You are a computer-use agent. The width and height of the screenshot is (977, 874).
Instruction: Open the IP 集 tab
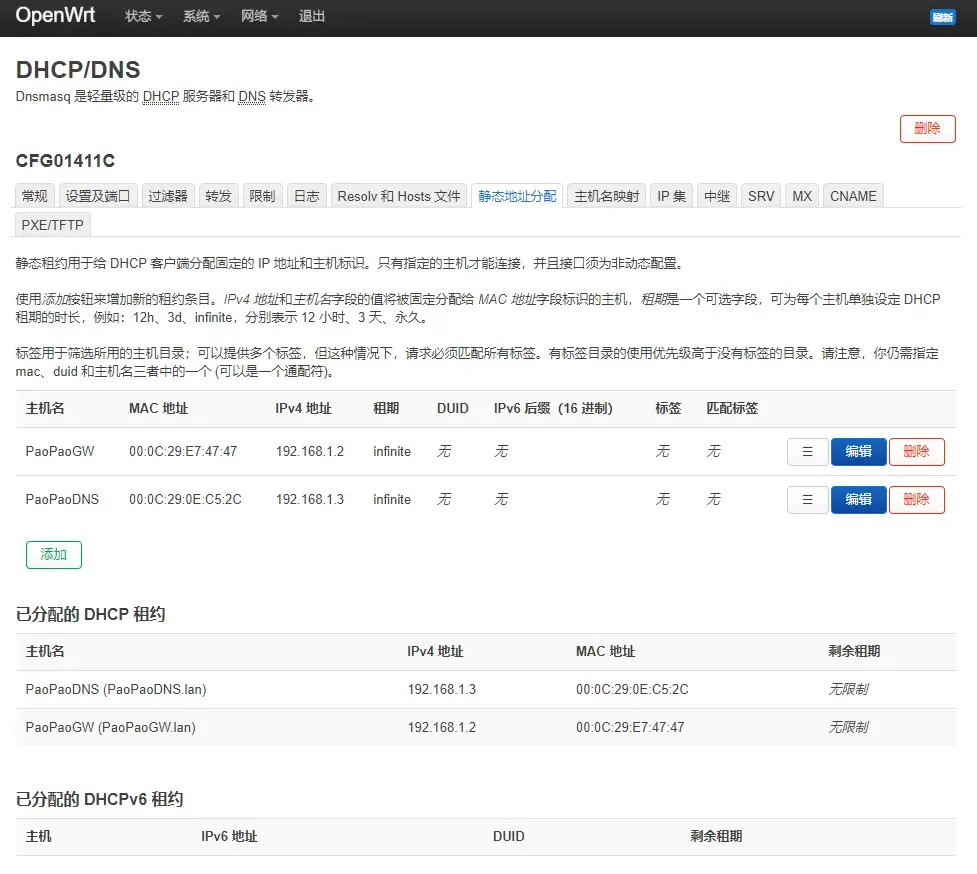point(671,196)
